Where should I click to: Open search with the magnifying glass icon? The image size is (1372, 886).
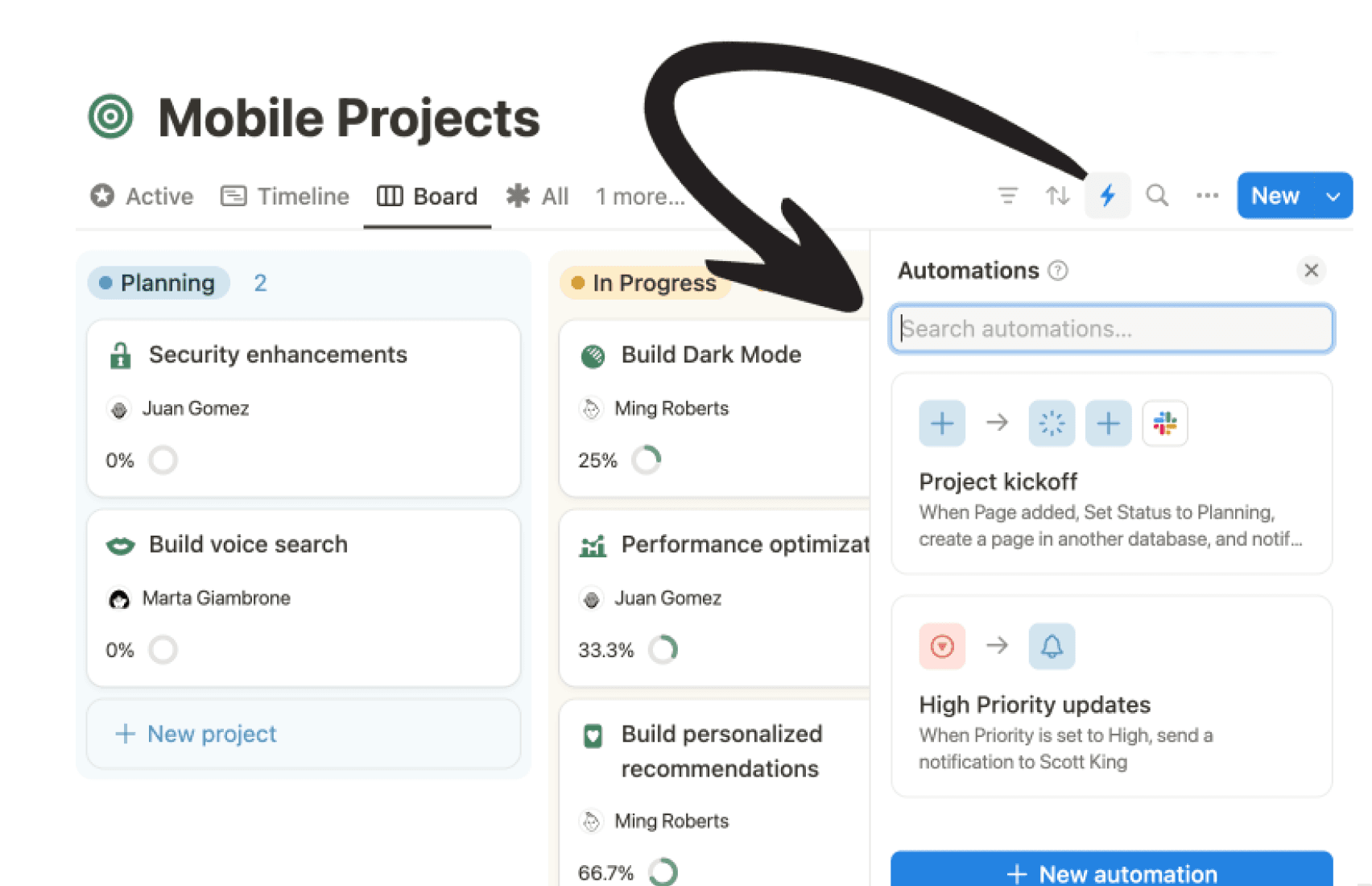click(1157, 195)
